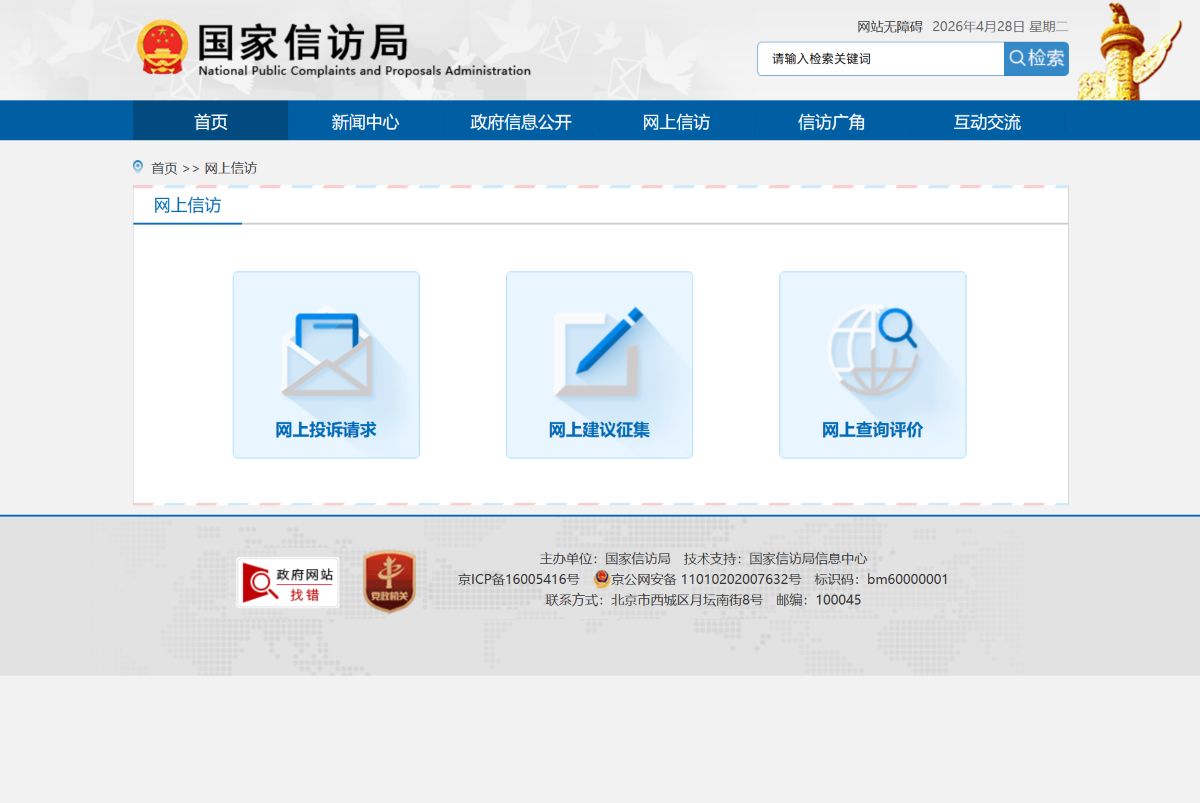The image size is (1200, 803).
Task: Click the 政府网站找错 badge
Action: coord(287,580)
